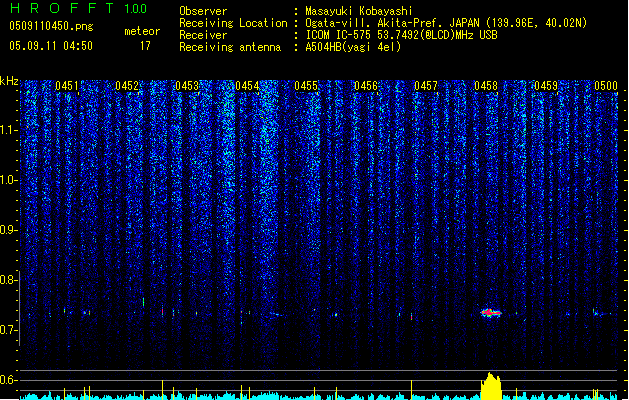Click the 0456 time marker

tap(366, 86)
